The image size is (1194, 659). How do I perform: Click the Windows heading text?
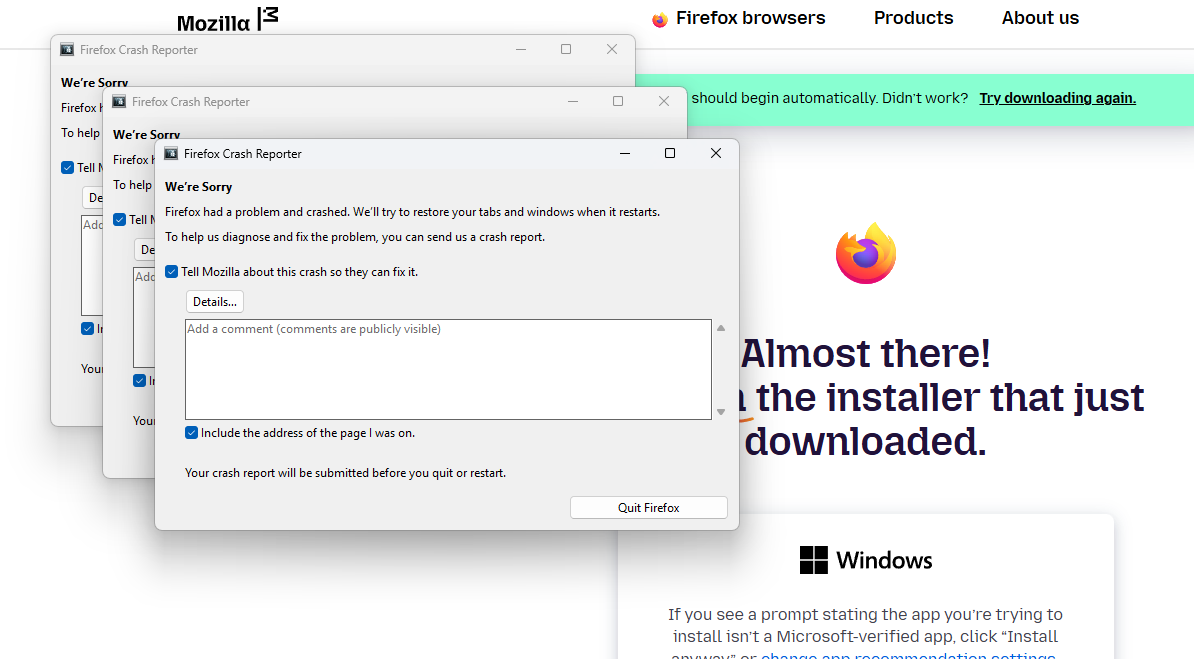884,561
